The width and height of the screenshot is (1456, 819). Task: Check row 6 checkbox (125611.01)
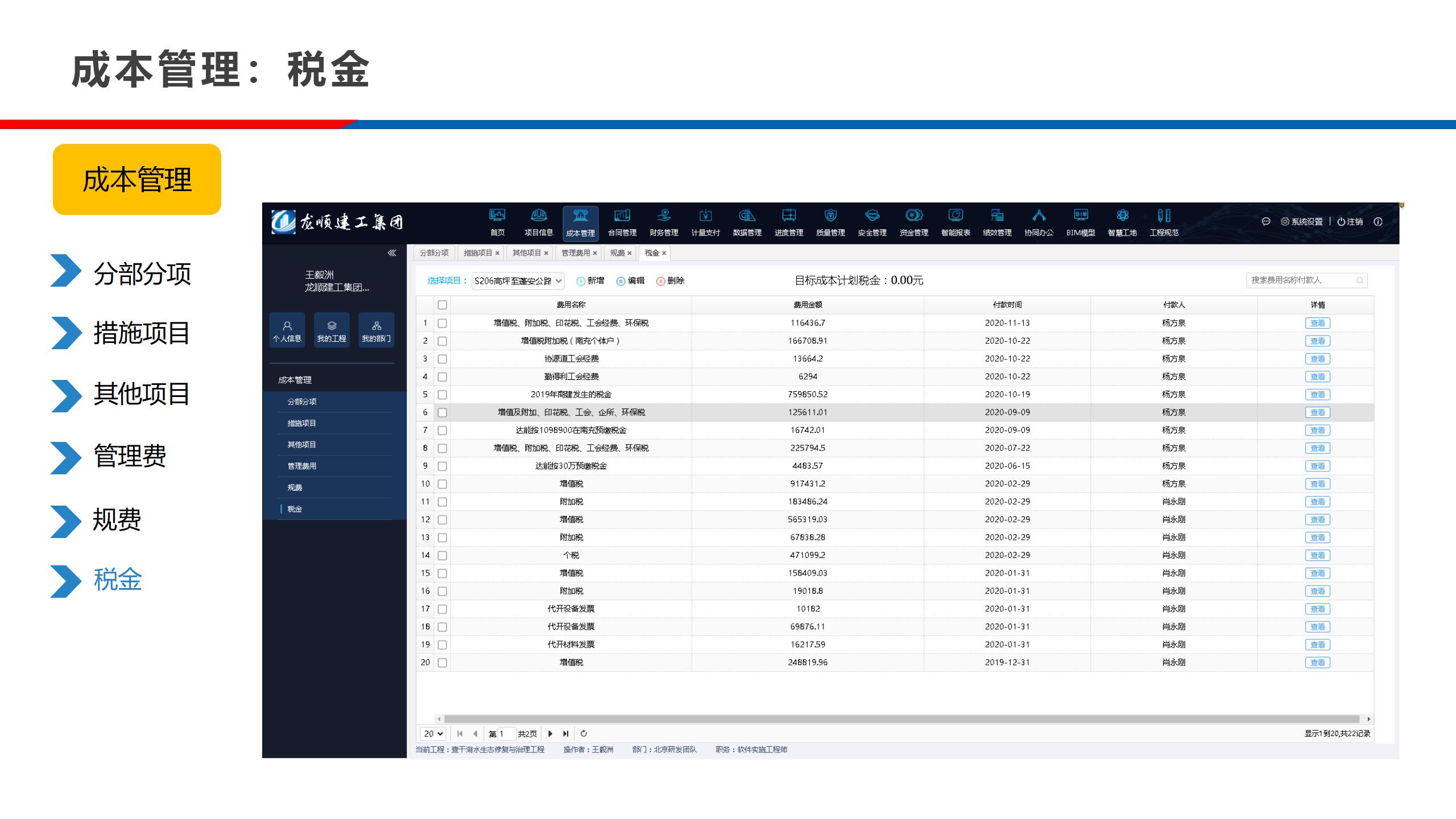[442, 412]
